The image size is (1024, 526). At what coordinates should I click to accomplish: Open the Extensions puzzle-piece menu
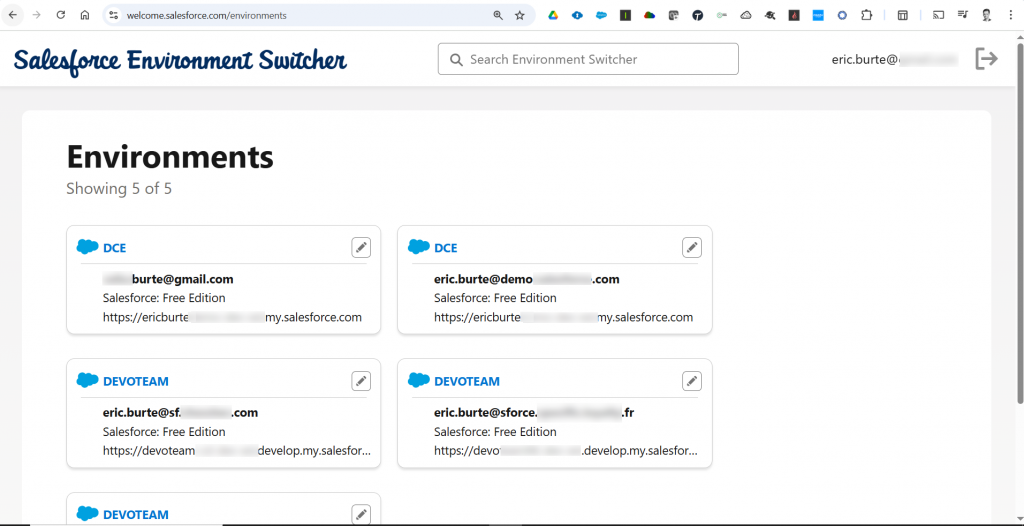click(866, 15)
